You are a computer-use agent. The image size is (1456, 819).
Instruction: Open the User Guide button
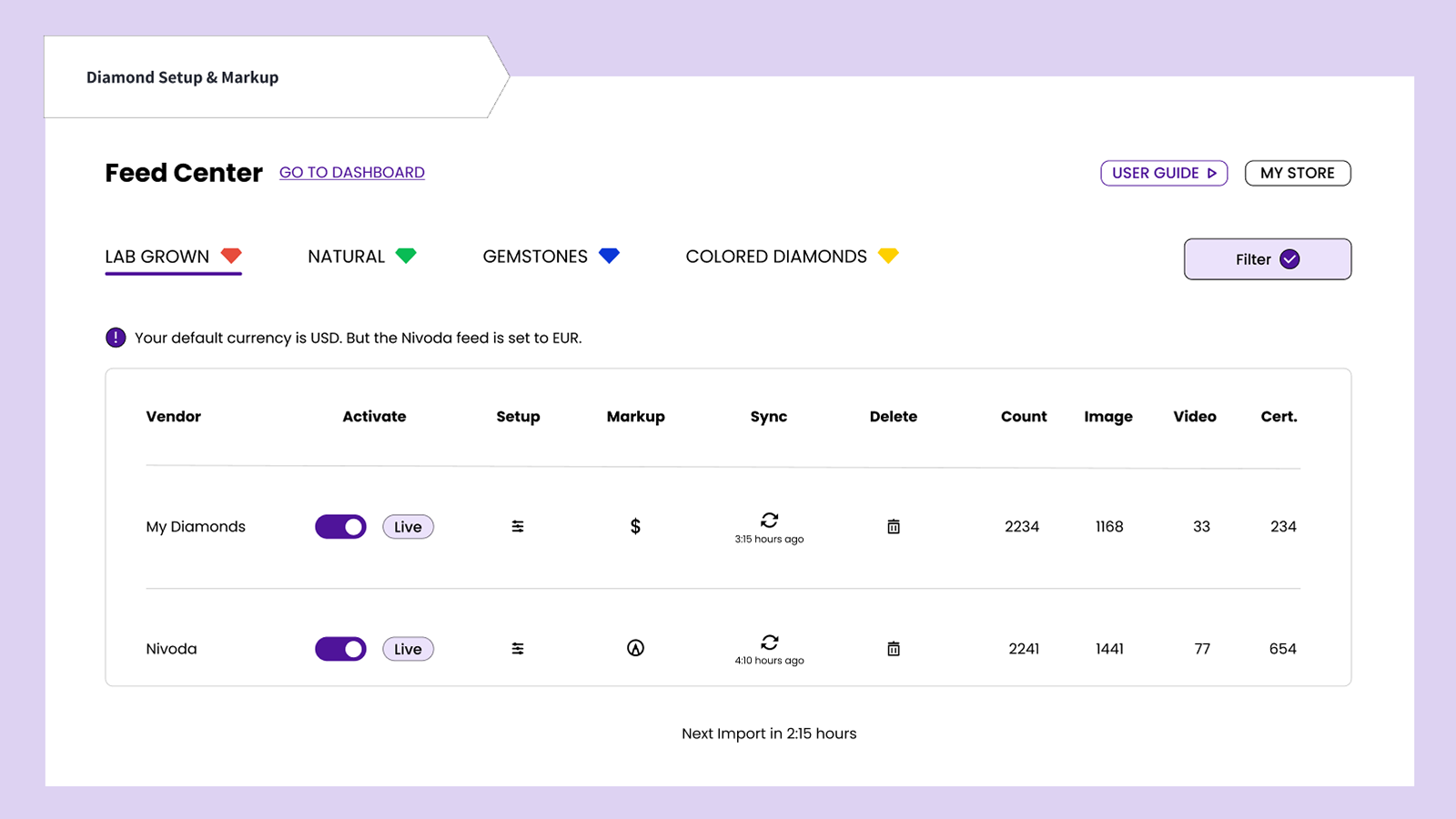point(1164,173)
